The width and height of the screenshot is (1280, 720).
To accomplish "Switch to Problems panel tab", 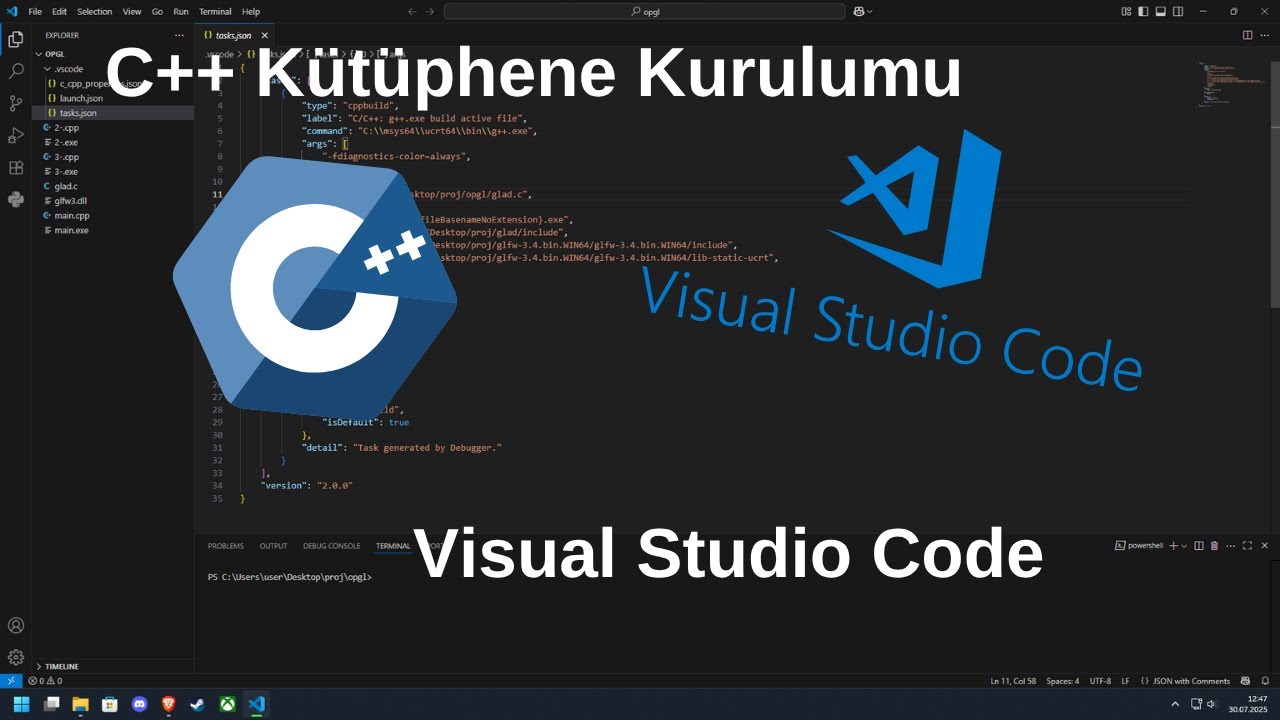I will 226,546.
